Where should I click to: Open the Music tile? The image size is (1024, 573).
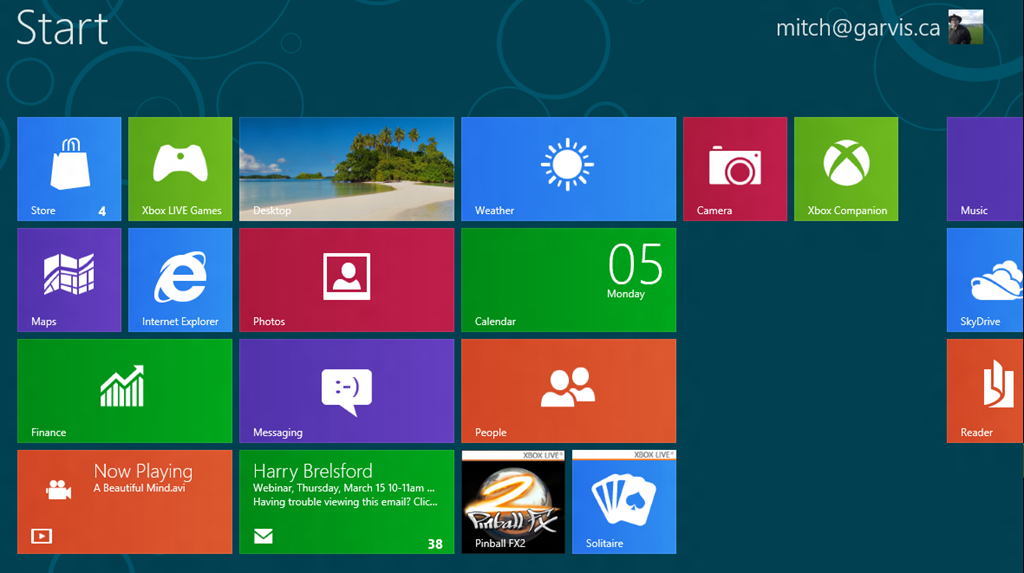pos(985,168)
